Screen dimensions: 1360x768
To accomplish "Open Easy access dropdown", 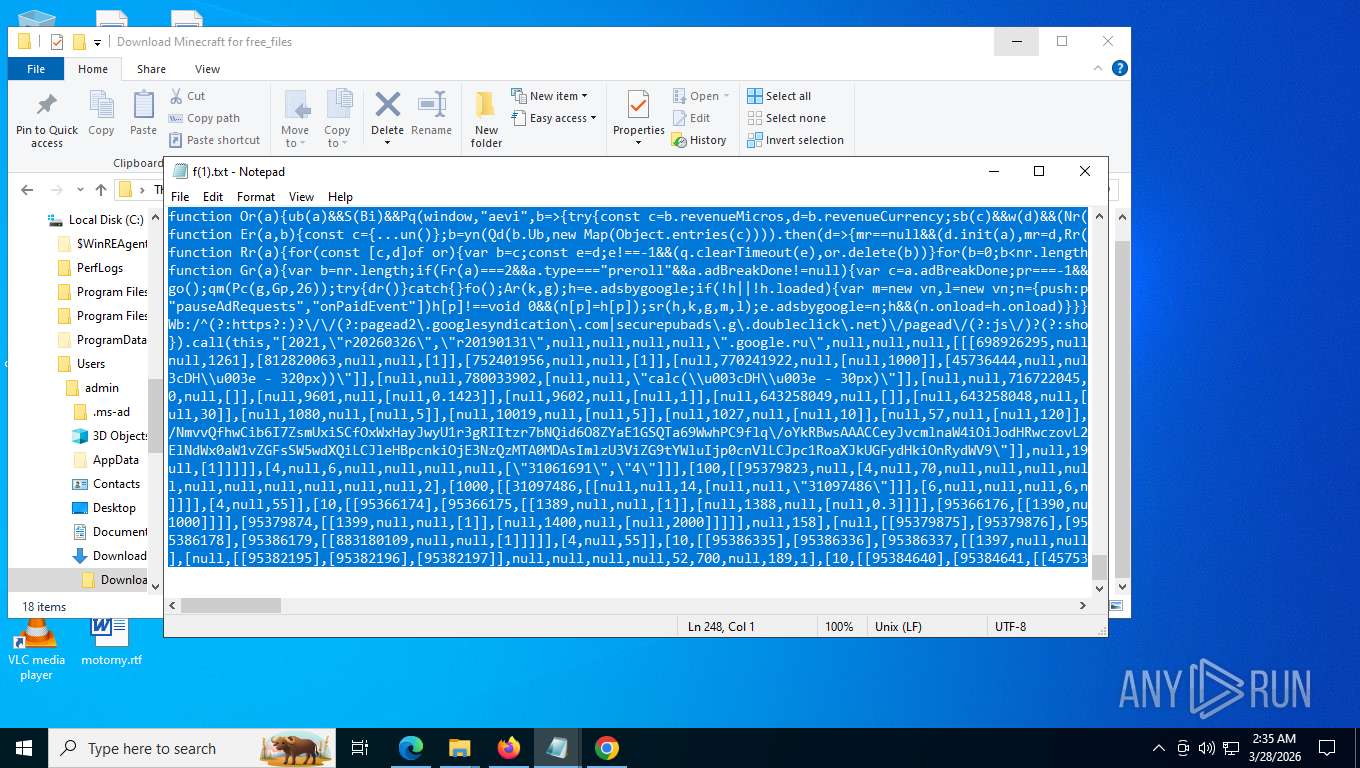I will 553,118.
